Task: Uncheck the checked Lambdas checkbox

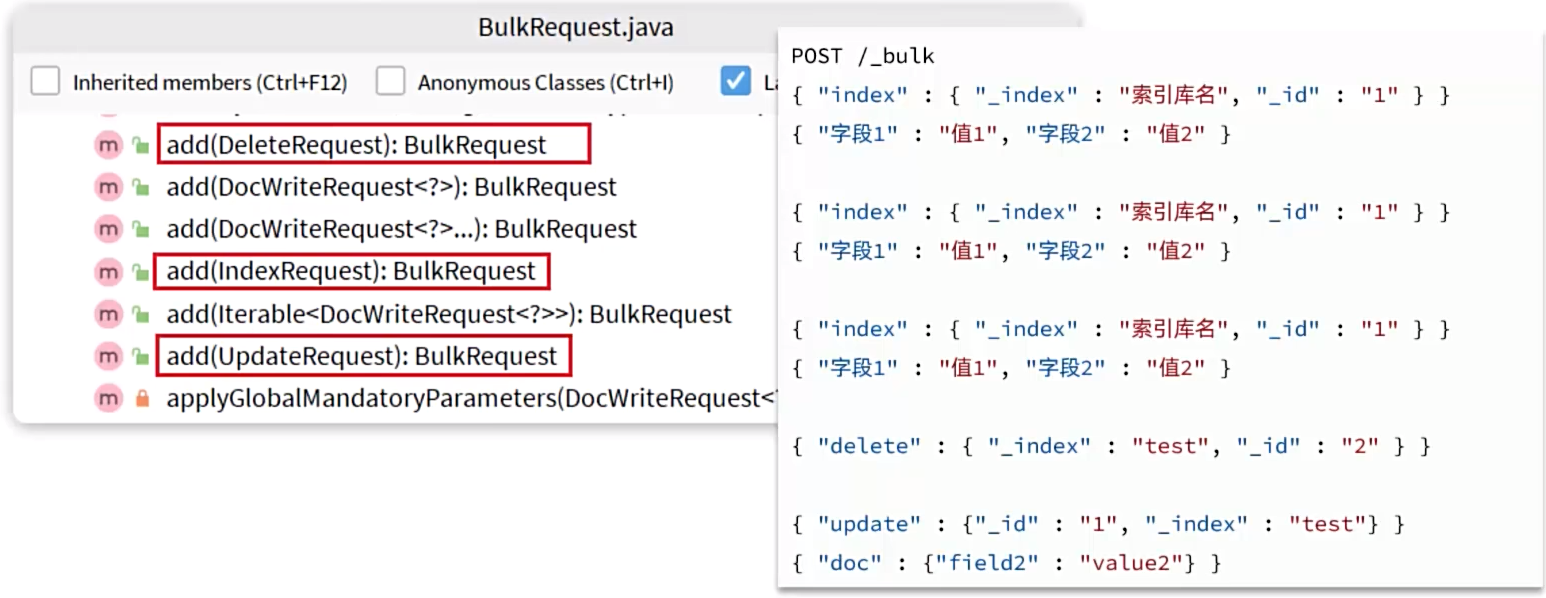Action: [735, 82]
